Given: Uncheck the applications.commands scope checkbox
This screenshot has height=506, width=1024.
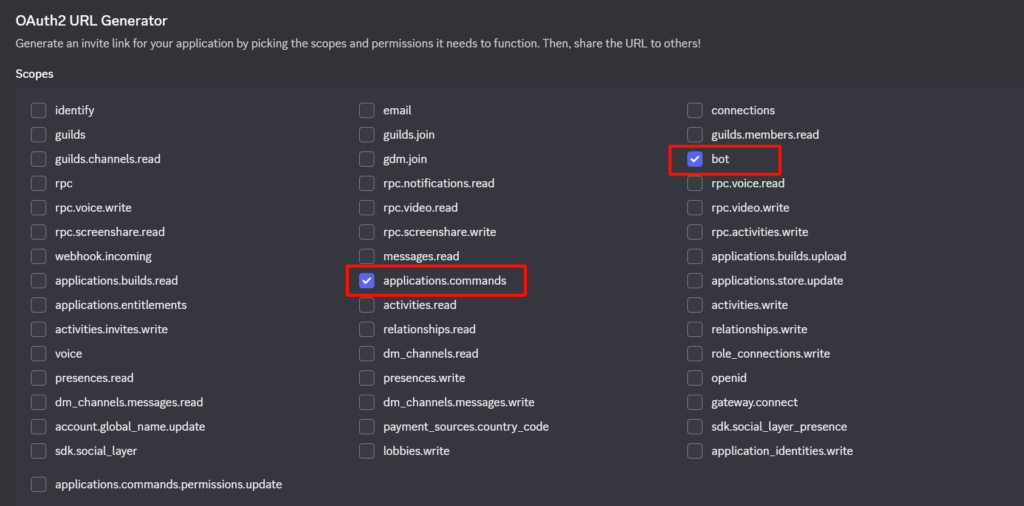Looking at the screenshot, I should (x=367, y=281).
